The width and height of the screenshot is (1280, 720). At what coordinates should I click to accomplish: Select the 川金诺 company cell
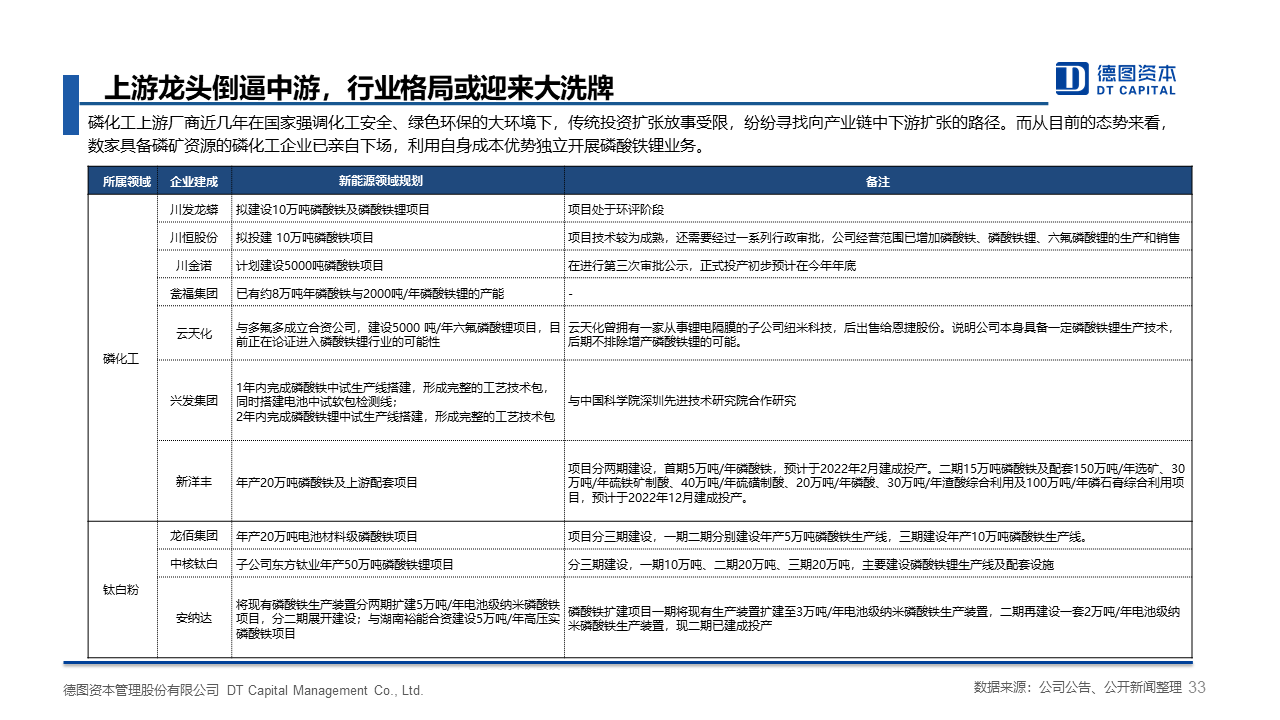point(194,266)
